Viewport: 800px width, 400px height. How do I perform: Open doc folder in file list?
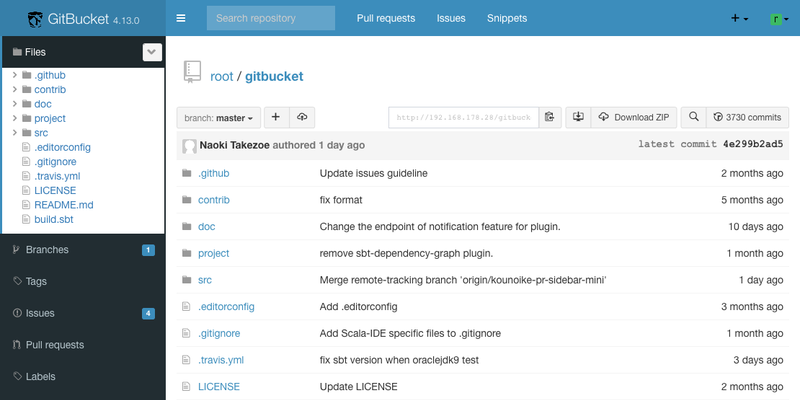click(207, 227)
